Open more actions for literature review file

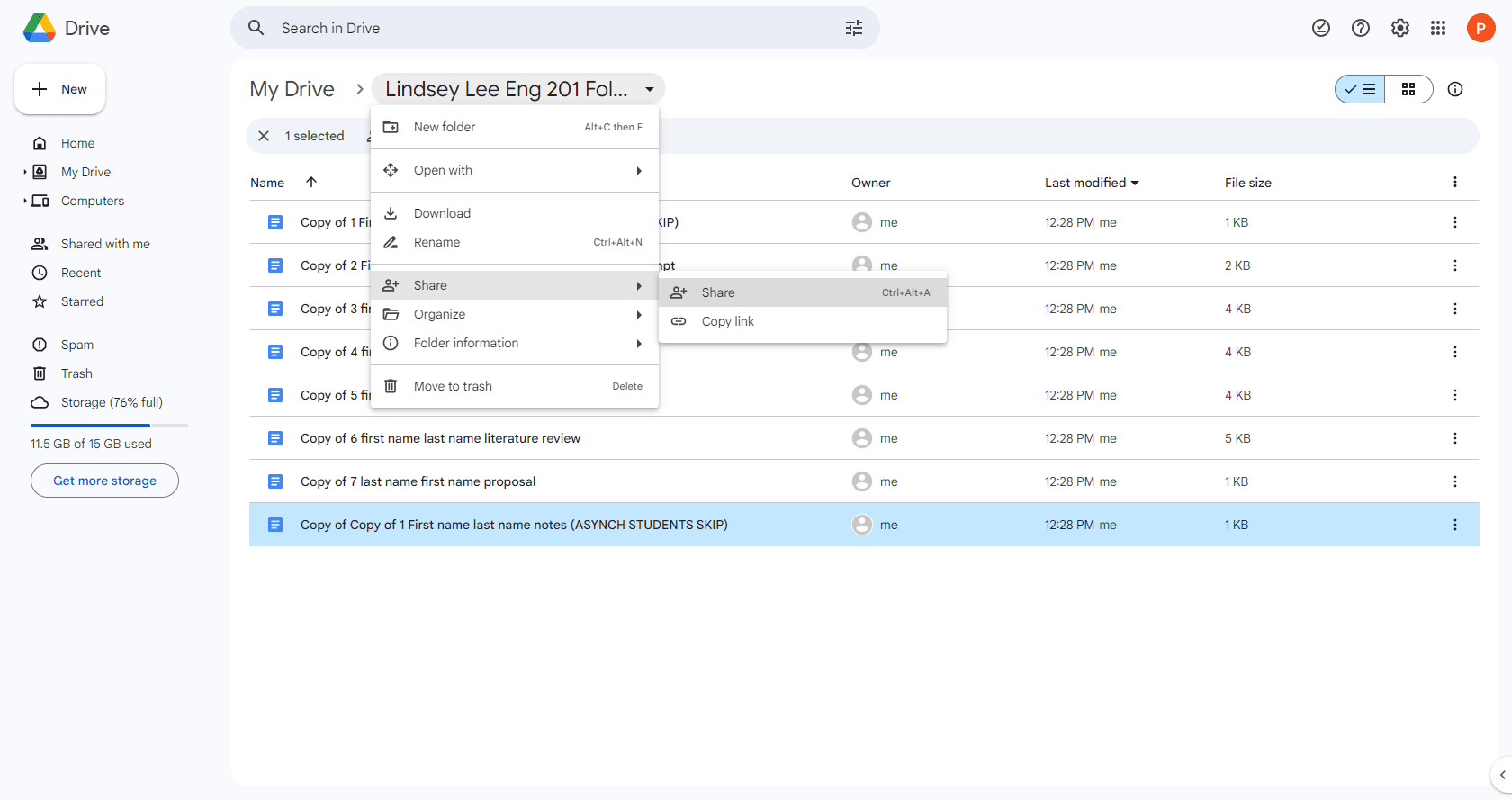(1455, 438)
